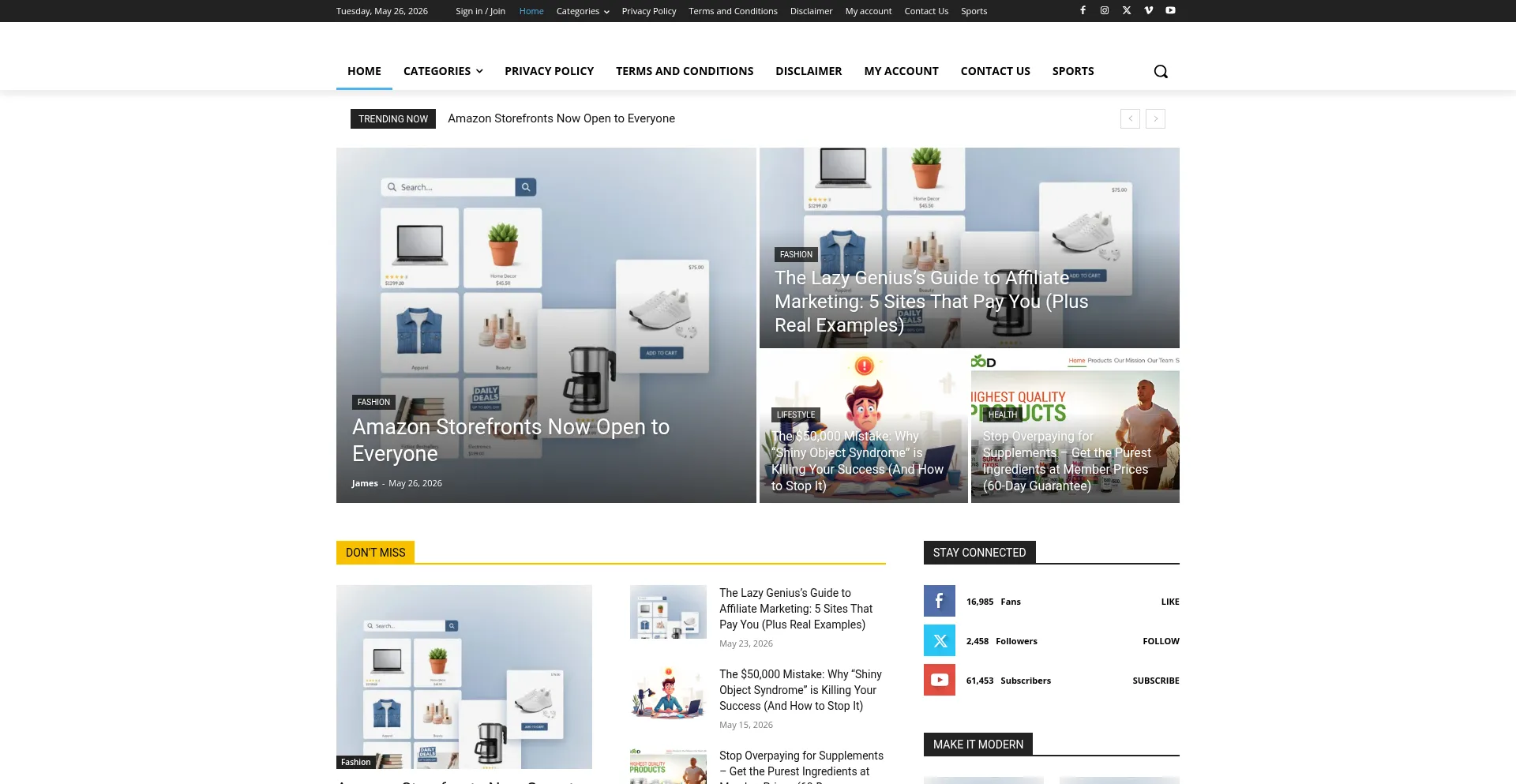Open the YouTube icon in top bar
1516x784 pixels.
tap(1171, 10)
